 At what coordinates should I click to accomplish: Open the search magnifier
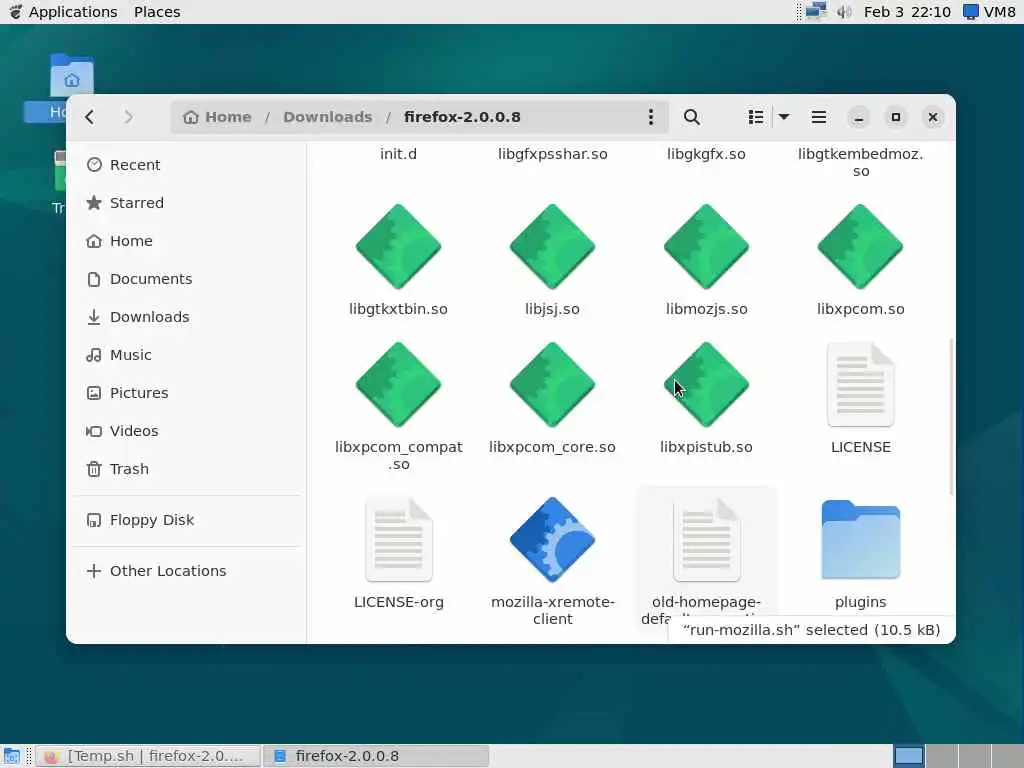pyautogui.click(x=692, y=118)
